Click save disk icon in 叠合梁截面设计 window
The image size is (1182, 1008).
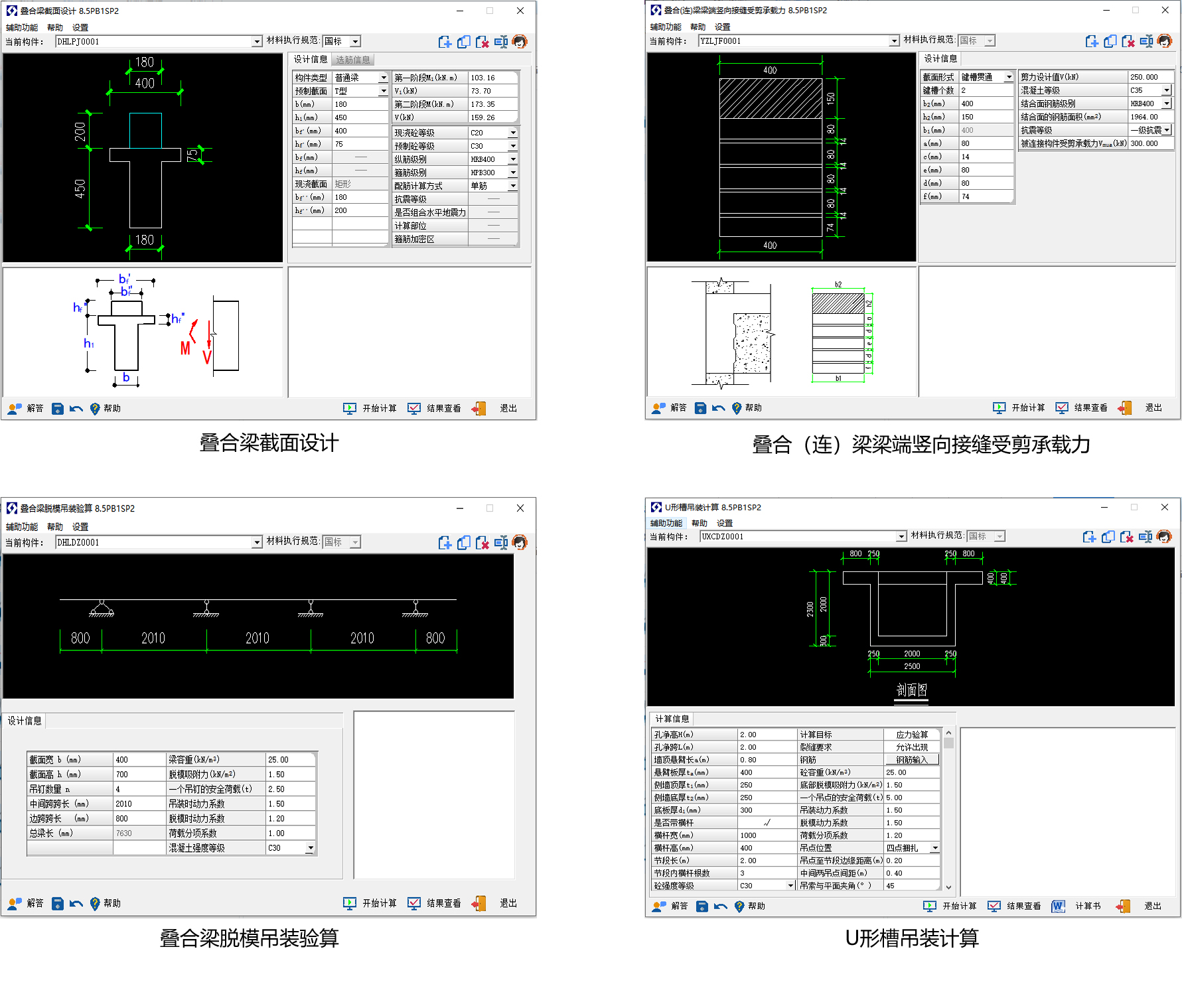(58, 409)
